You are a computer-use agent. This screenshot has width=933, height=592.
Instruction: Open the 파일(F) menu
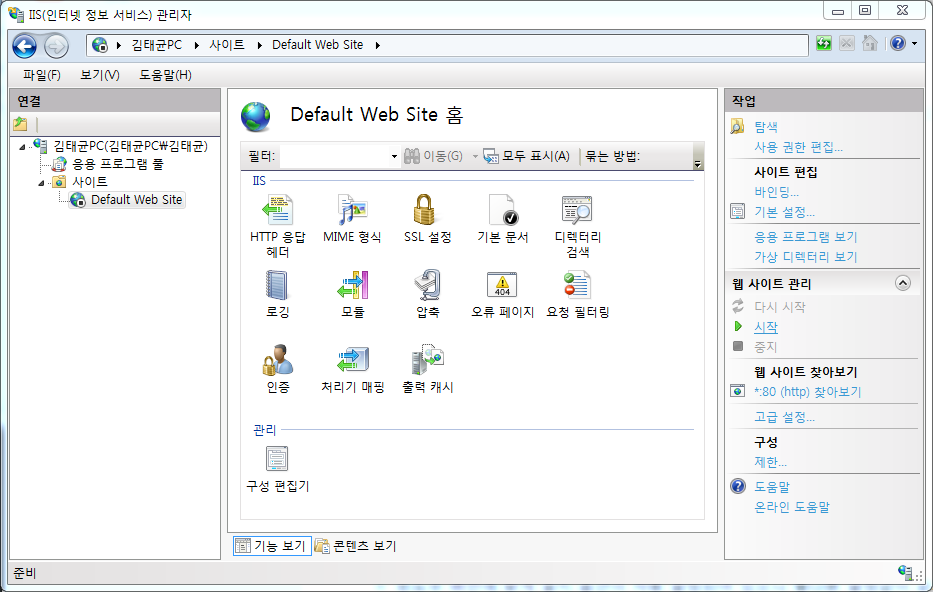click(x=42, y=75)
